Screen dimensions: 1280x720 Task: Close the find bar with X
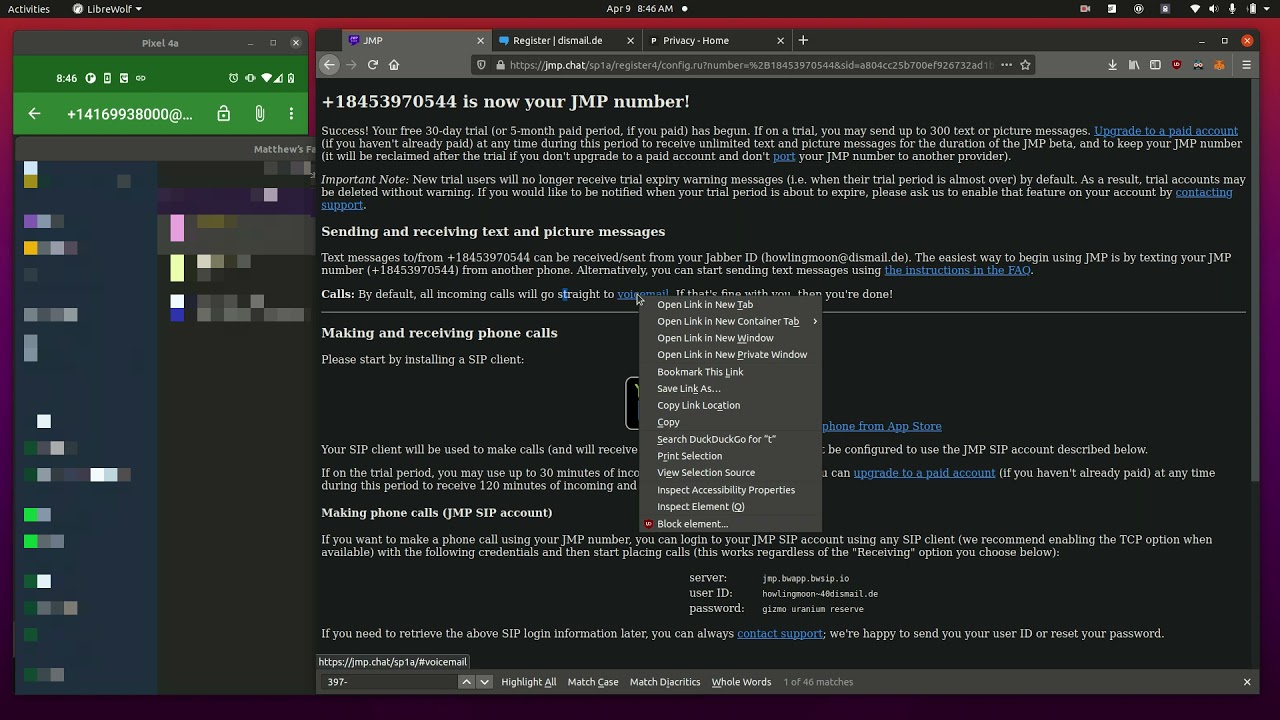point(1247,682)
